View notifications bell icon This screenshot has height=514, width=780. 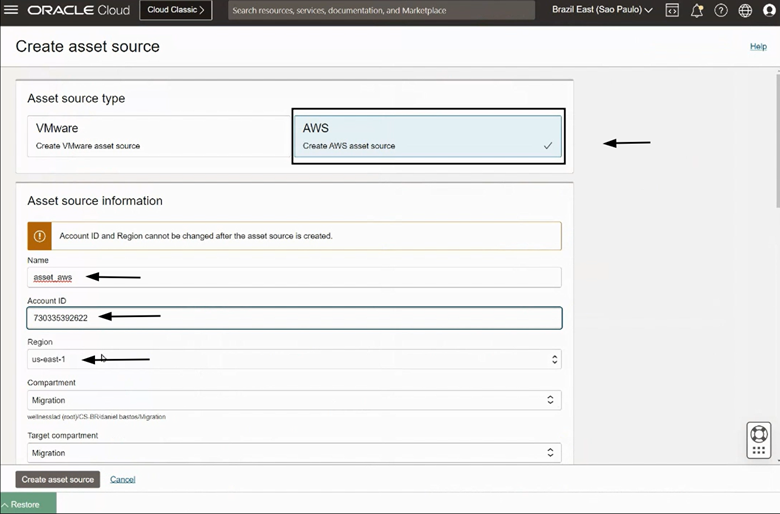[x=697, y=11]
